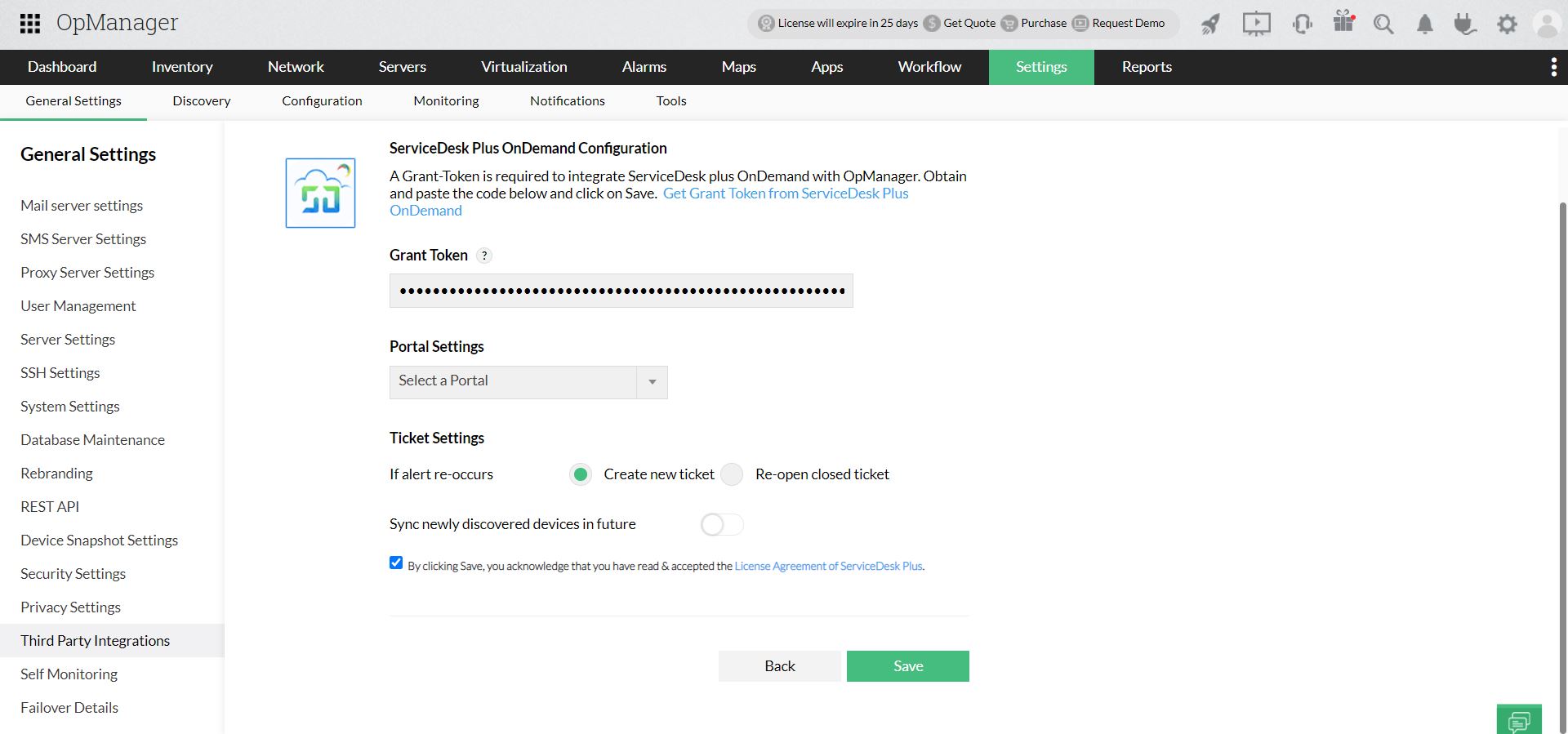
Task: Open Device Snapshot Settings
Action: 99,540
